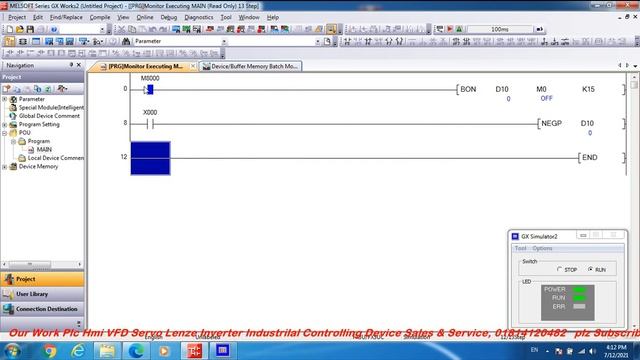Open the Project menu
640x360 pixels.
[x=17, y=17]
